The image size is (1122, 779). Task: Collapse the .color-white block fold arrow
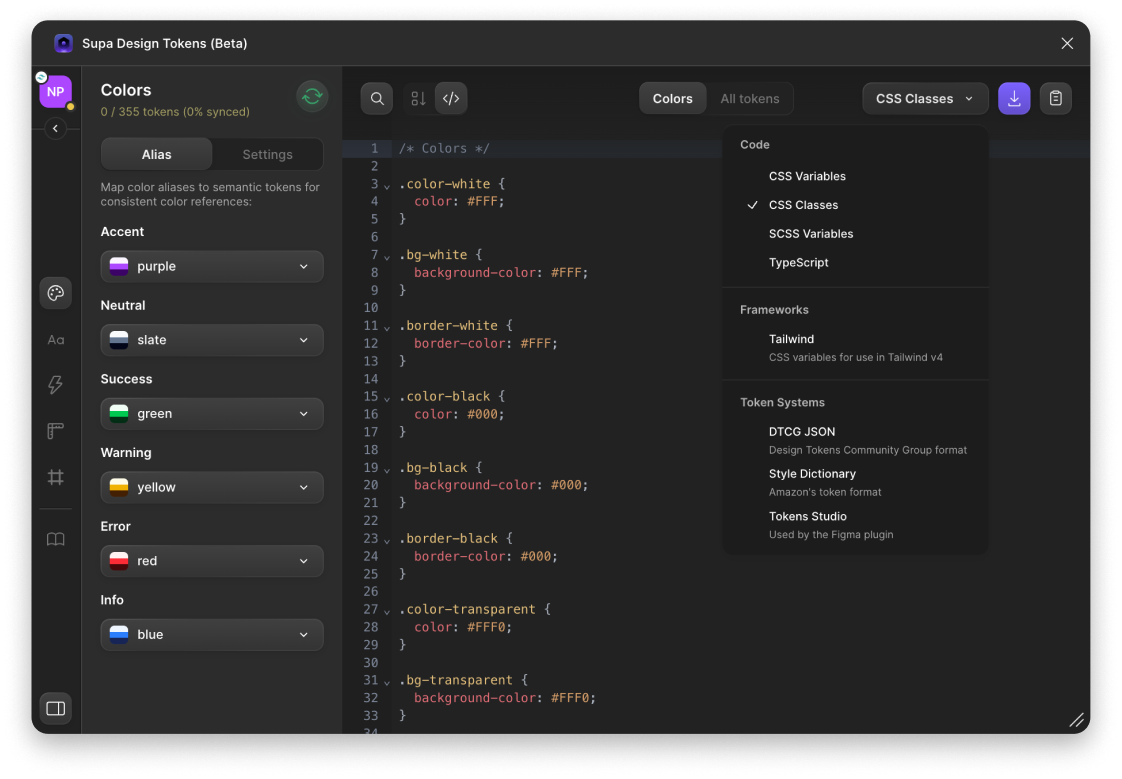[x=386, y=186]
